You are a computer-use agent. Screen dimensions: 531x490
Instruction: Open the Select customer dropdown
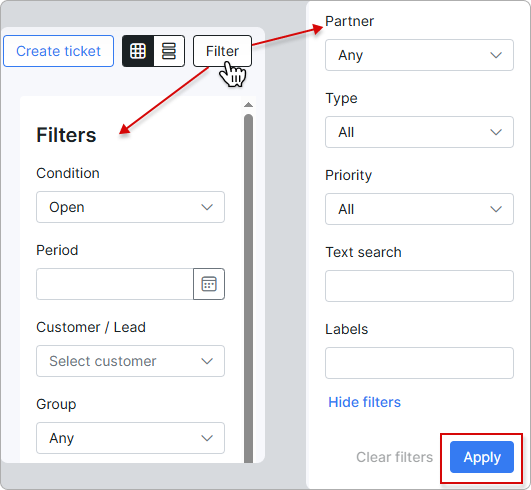click(x=130, y=361)
